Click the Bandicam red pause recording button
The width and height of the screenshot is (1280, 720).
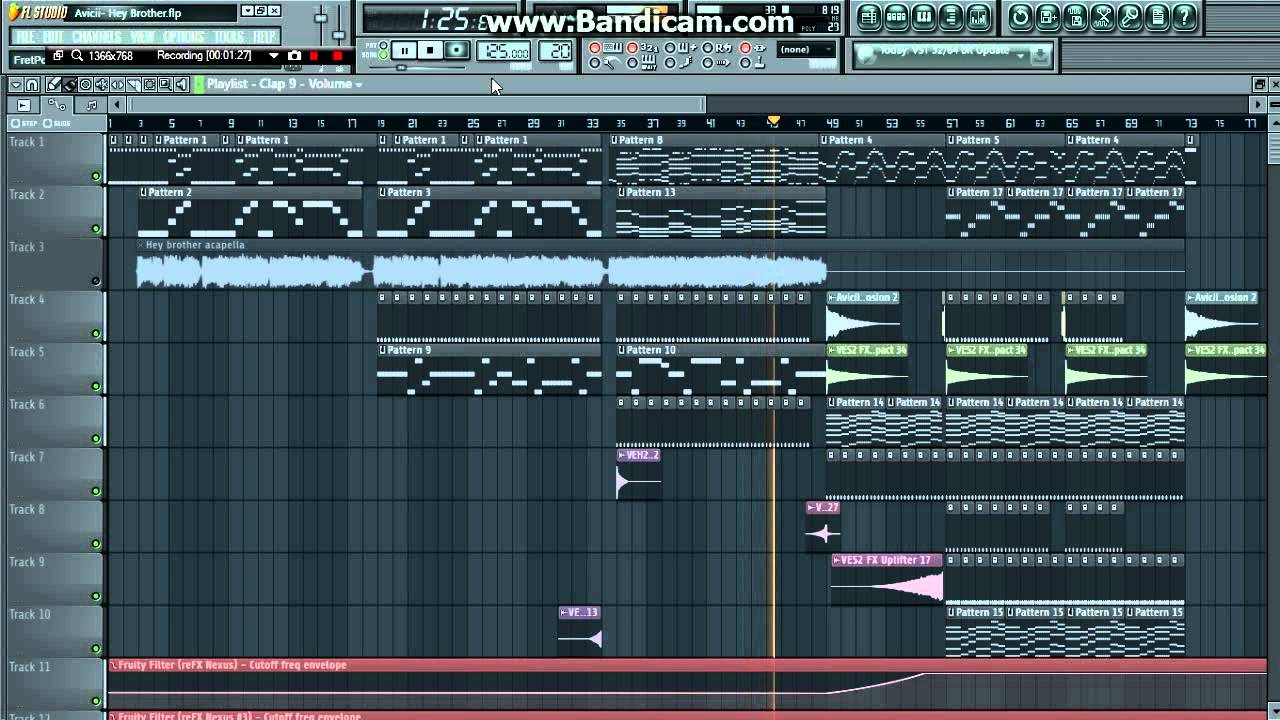(314, 56)
